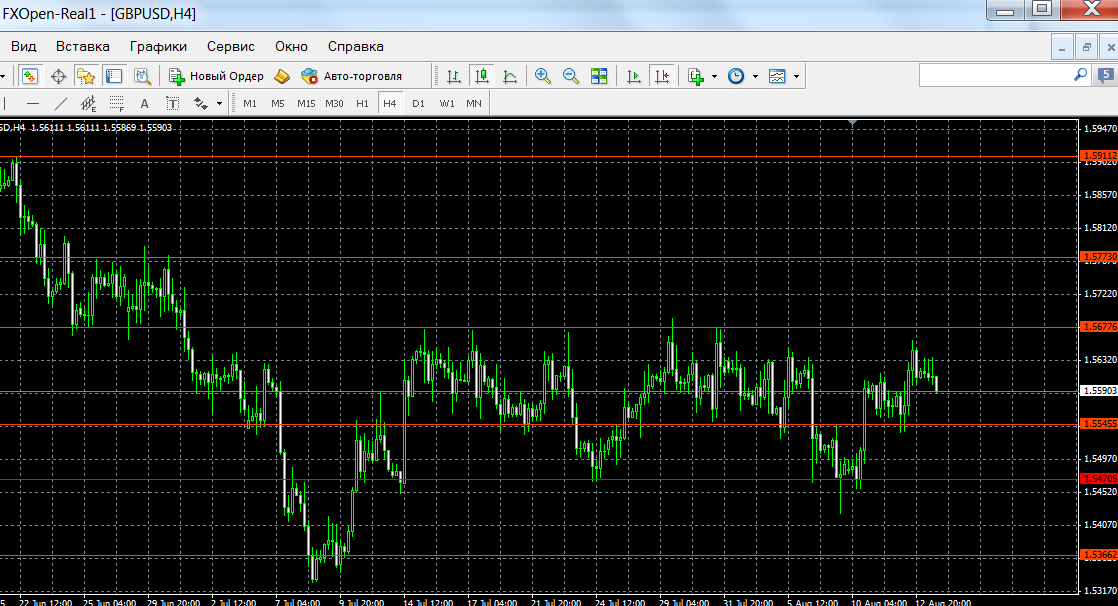1118x606 pixels.
Task: Zoom in on the chart
Action: click(543, 76)
